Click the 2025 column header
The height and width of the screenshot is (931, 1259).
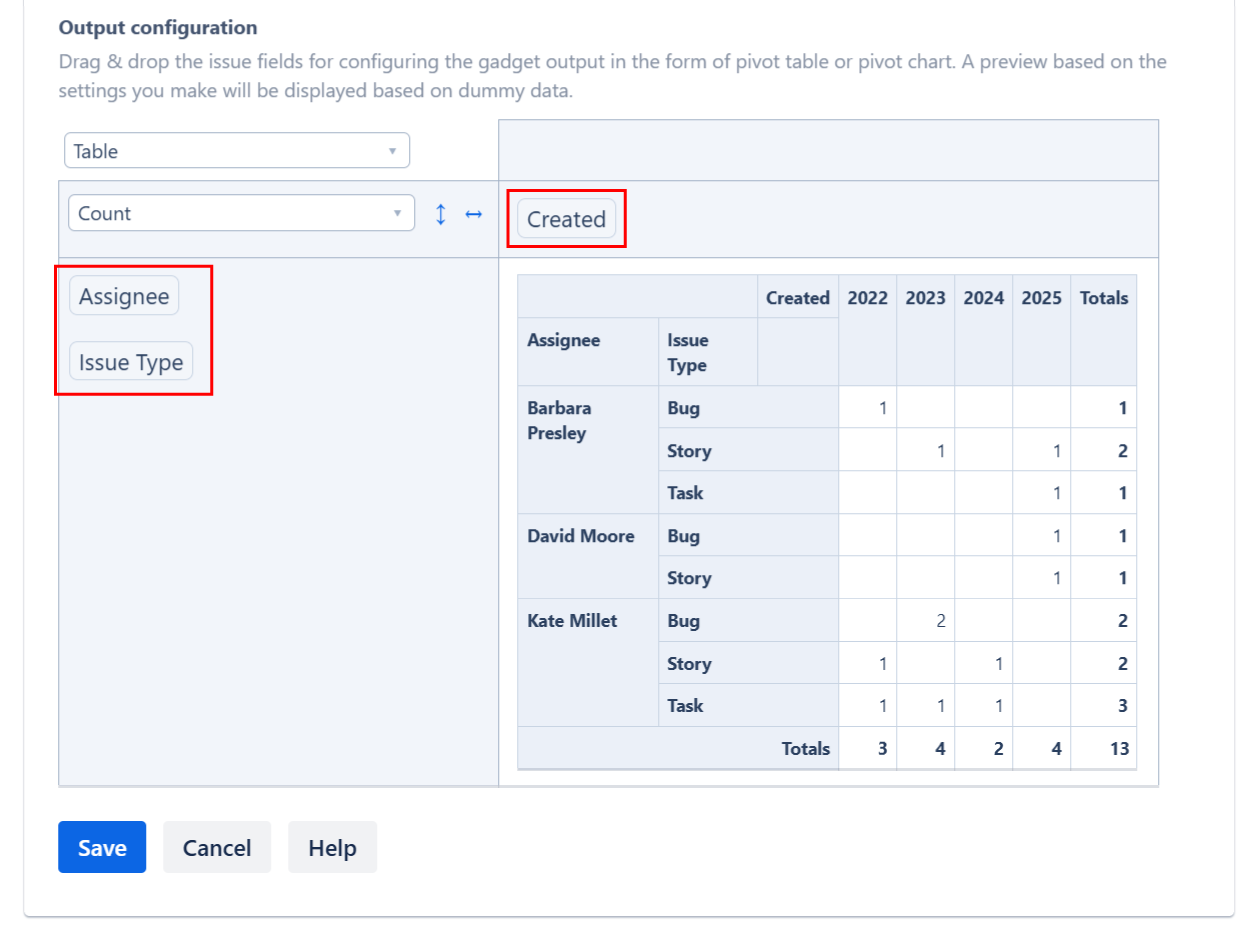coord(1041,297)
